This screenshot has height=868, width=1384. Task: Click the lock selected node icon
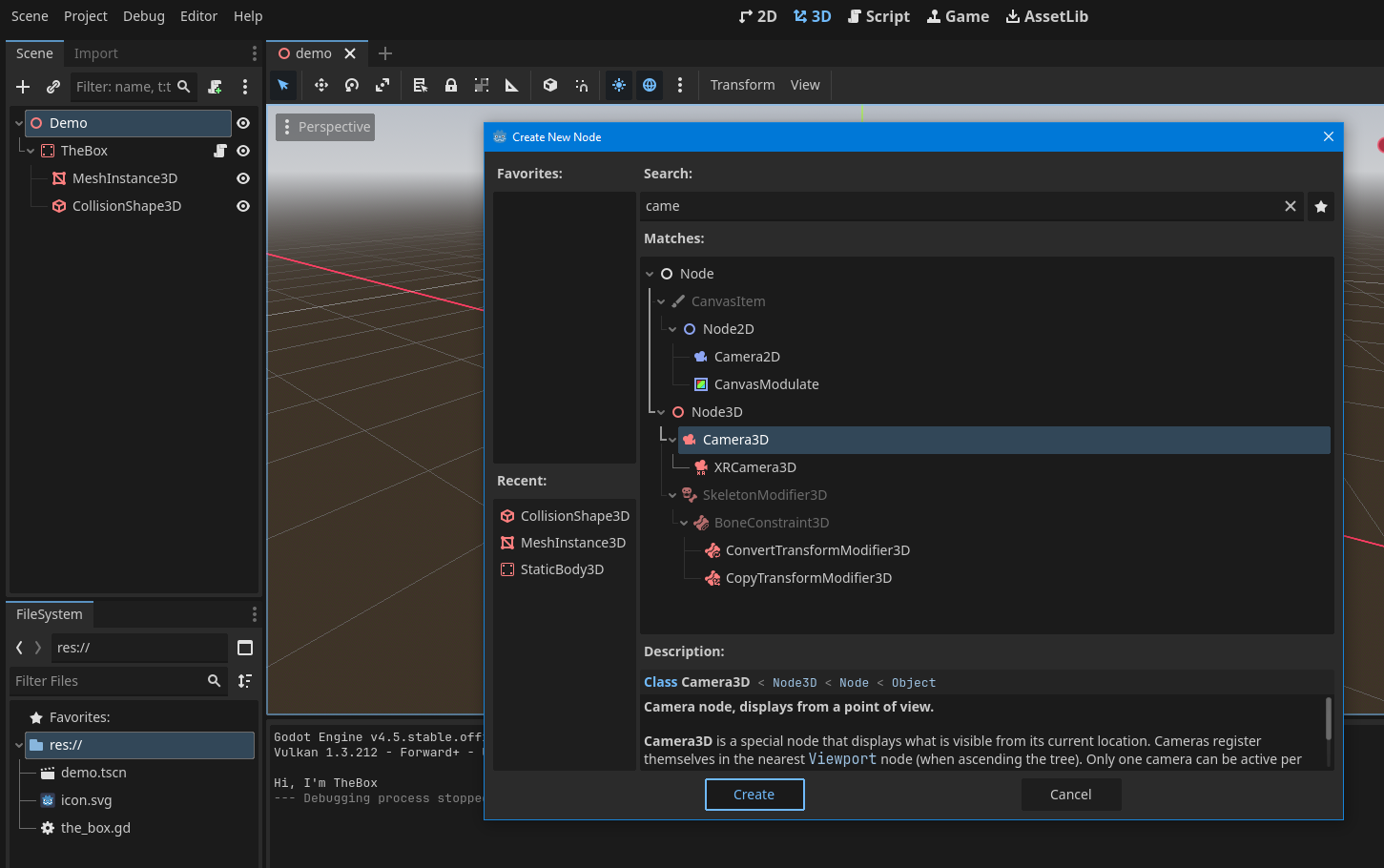tap(451, 85)
